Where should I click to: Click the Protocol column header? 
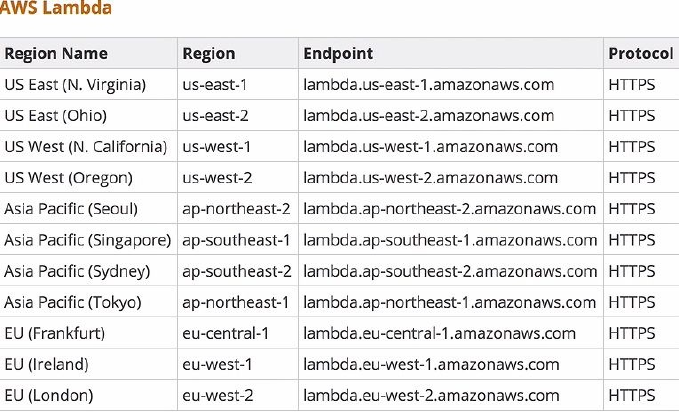click(x=640, y=54)
